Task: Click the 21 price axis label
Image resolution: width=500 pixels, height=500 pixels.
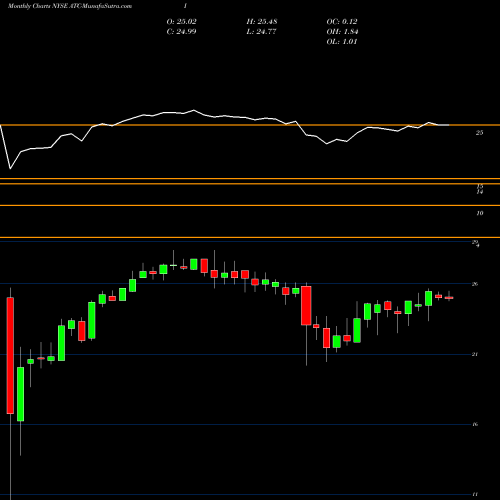Action: click(475, 354)
